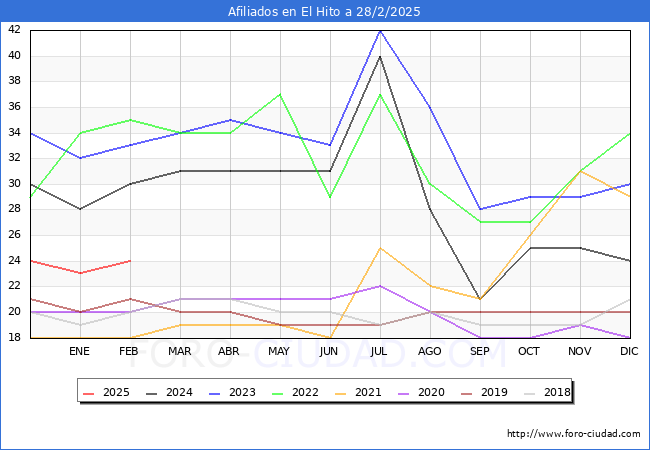Click the purple 2020 line peak at JUL
Image resolution: width=650 pixels, height=450 pixels.
pyautogui.click(x=380, y=286)
